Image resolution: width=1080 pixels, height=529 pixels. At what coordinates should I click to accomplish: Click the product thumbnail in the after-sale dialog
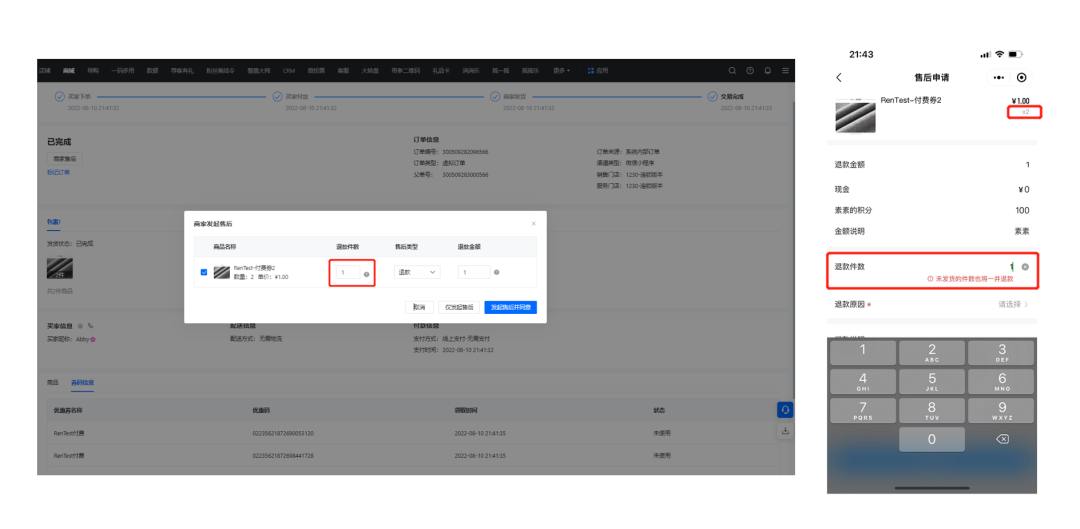(222, 272)
